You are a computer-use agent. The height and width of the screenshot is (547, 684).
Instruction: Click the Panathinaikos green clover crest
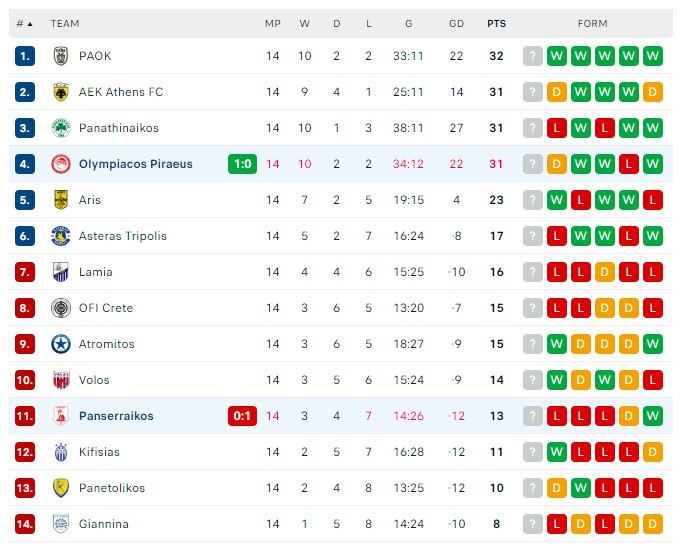point(60,128)
